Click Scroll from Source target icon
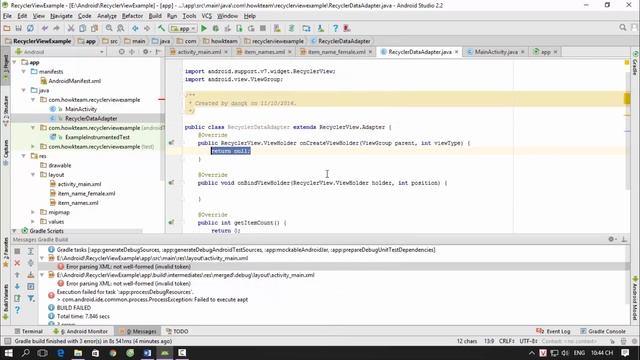640x360 pixels. (x=122, y=52)
